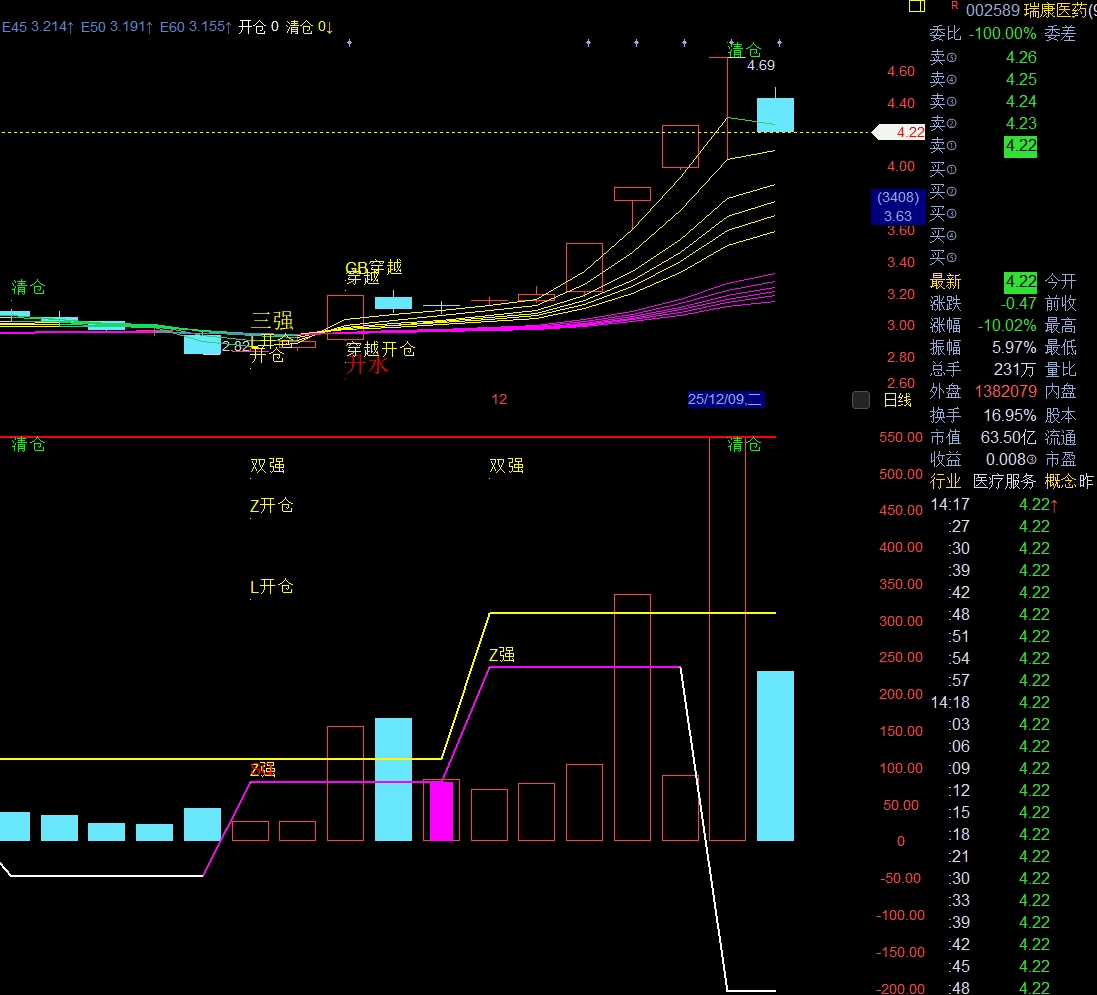
Task: Click the 市值 value 63.50亿
Action: [1008, 437]
